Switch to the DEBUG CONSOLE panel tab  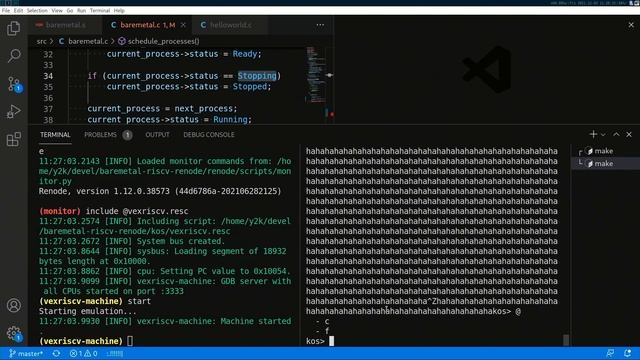point(209,135)
